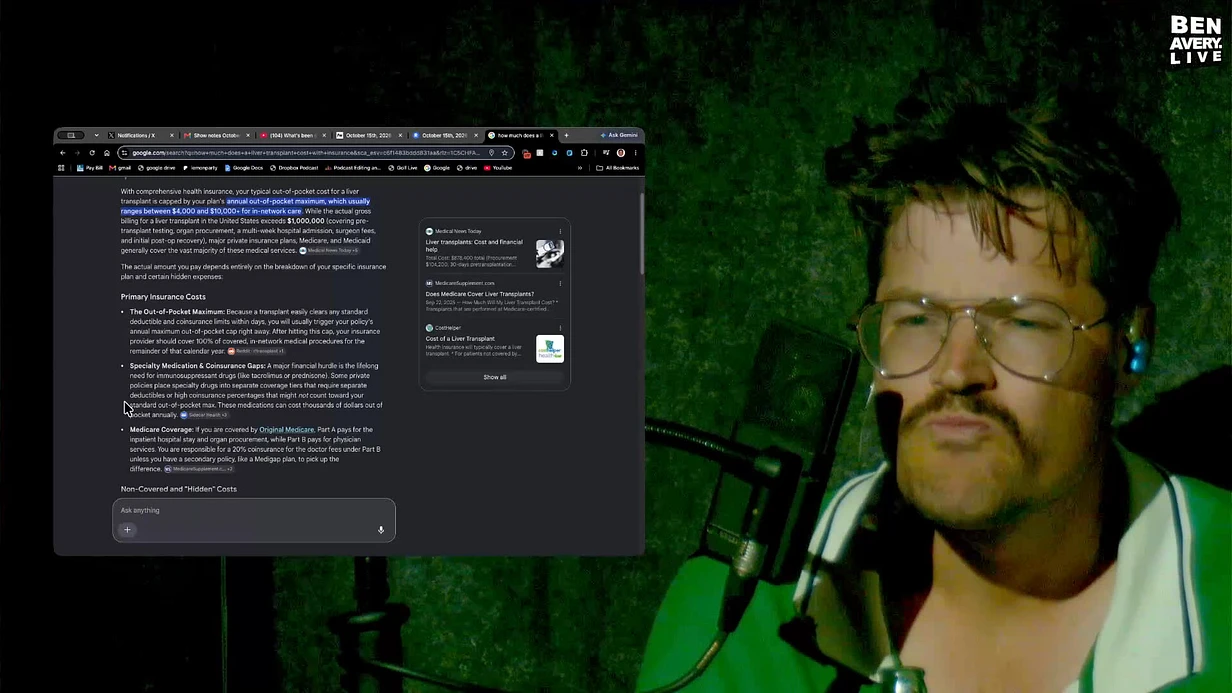Viewport: 1232px width, 693px height.
Task: Click the Show all sources button
Action: click(495, 377)
